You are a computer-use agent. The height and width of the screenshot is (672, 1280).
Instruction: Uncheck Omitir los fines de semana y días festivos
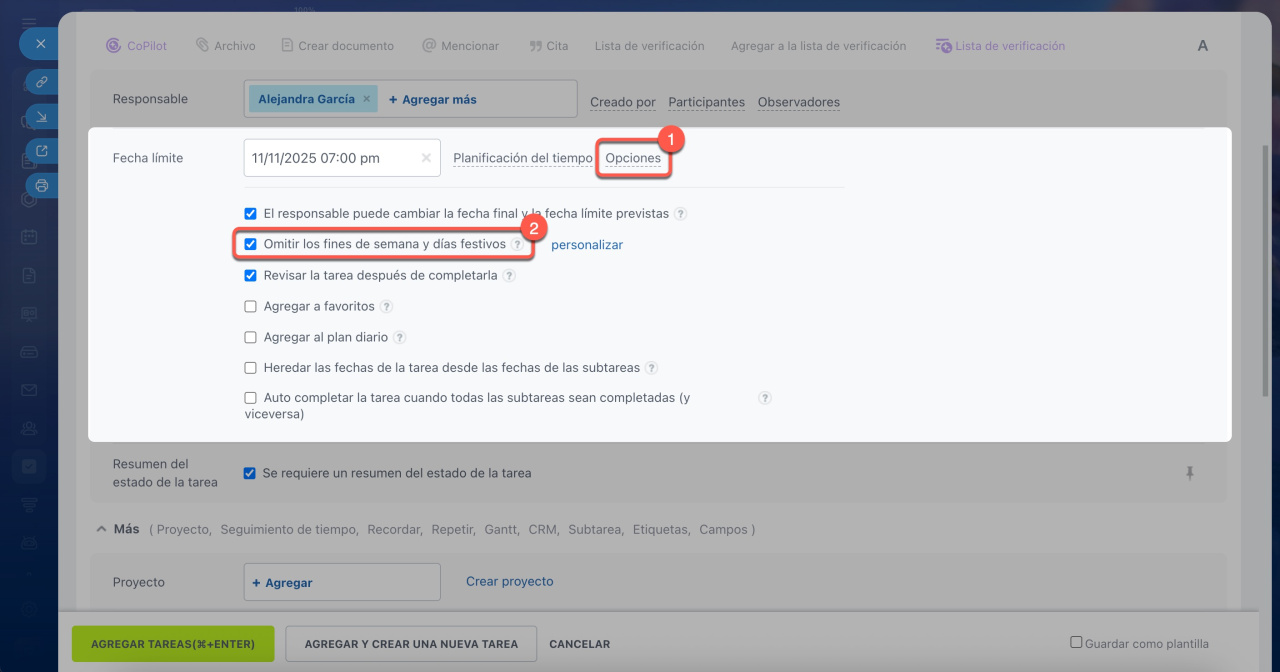[x=251, y=244]
